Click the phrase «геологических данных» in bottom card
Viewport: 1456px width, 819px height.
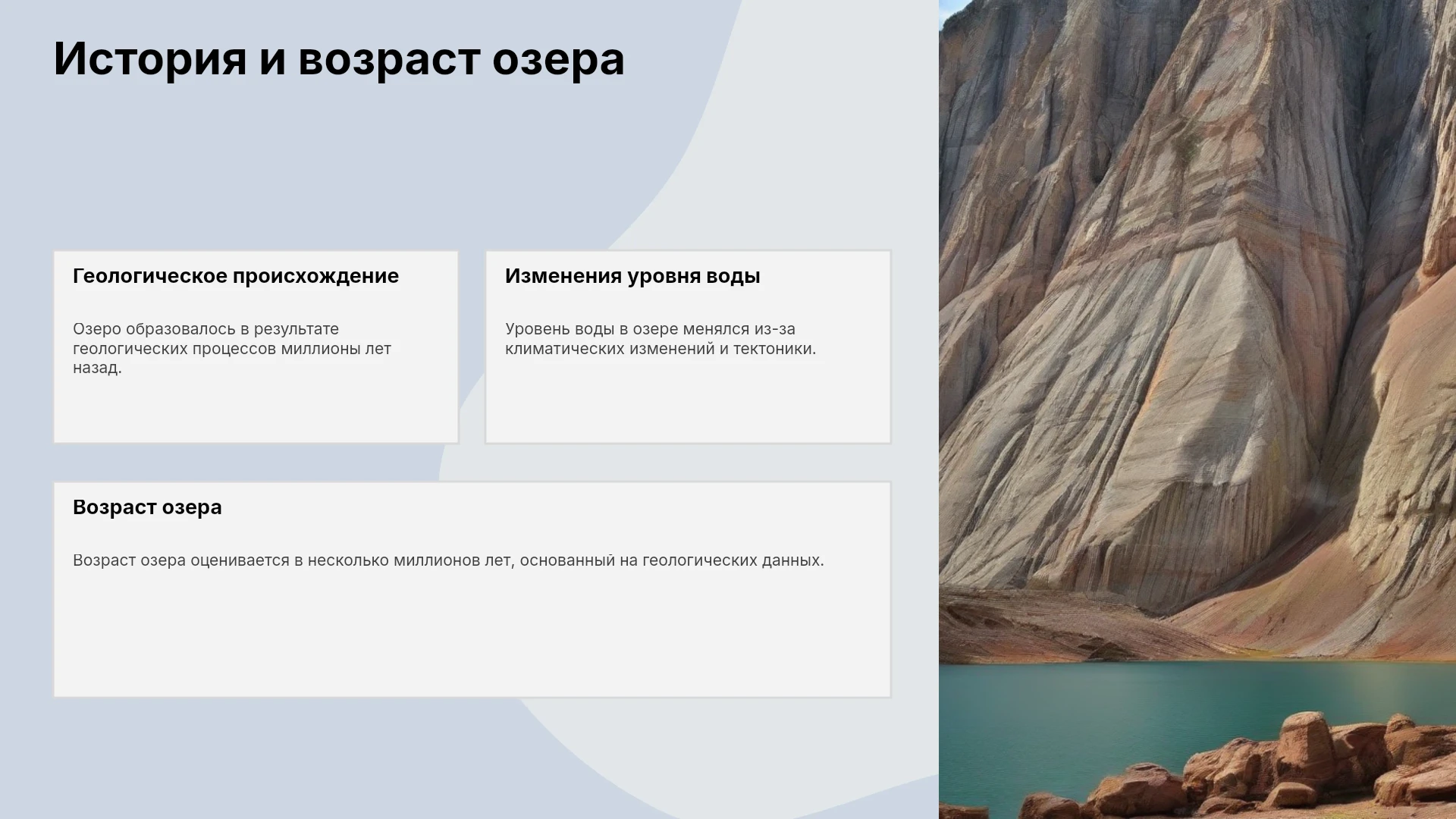[733, 560]
